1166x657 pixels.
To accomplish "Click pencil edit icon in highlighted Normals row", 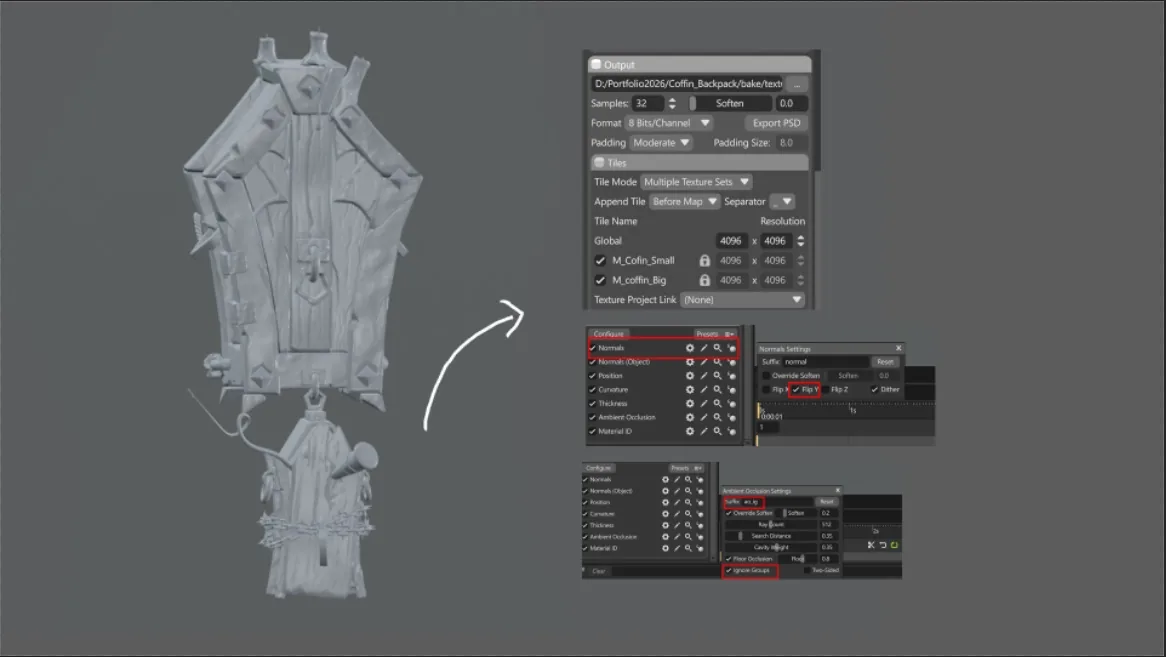I will 703,348.
